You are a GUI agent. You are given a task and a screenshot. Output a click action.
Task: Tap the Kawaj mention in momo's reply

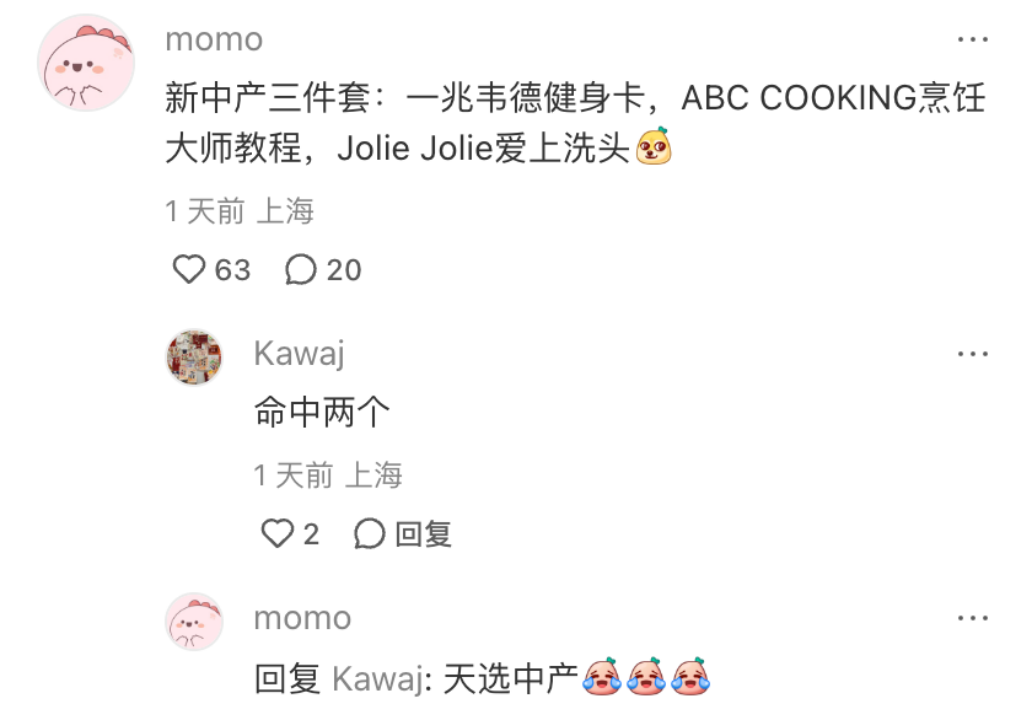[x=382, y=679]
